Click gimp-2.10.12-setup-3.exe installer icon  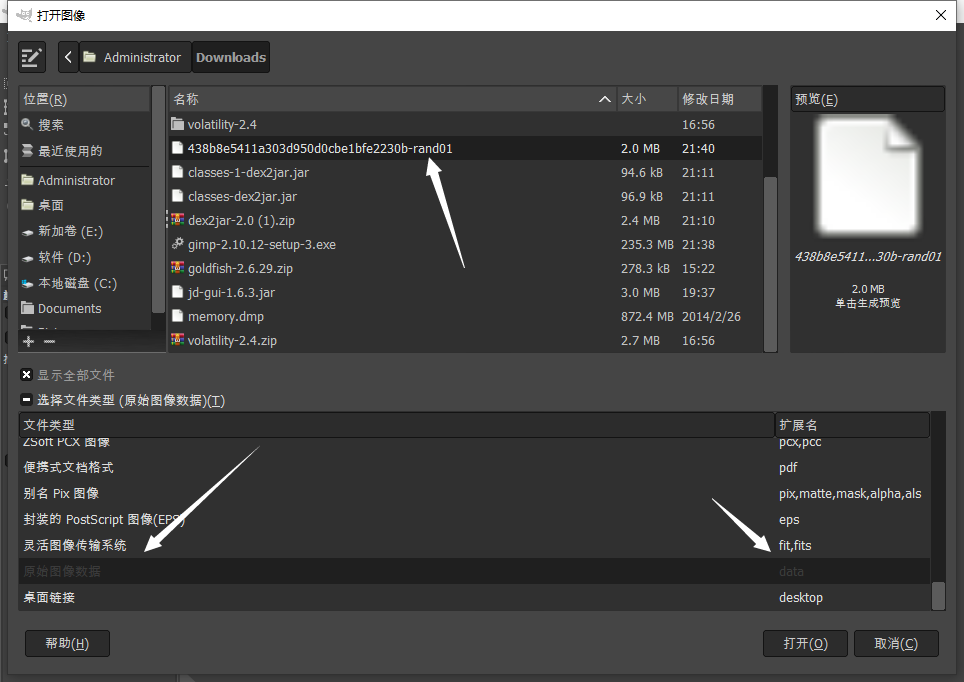(x=178, y=244)
